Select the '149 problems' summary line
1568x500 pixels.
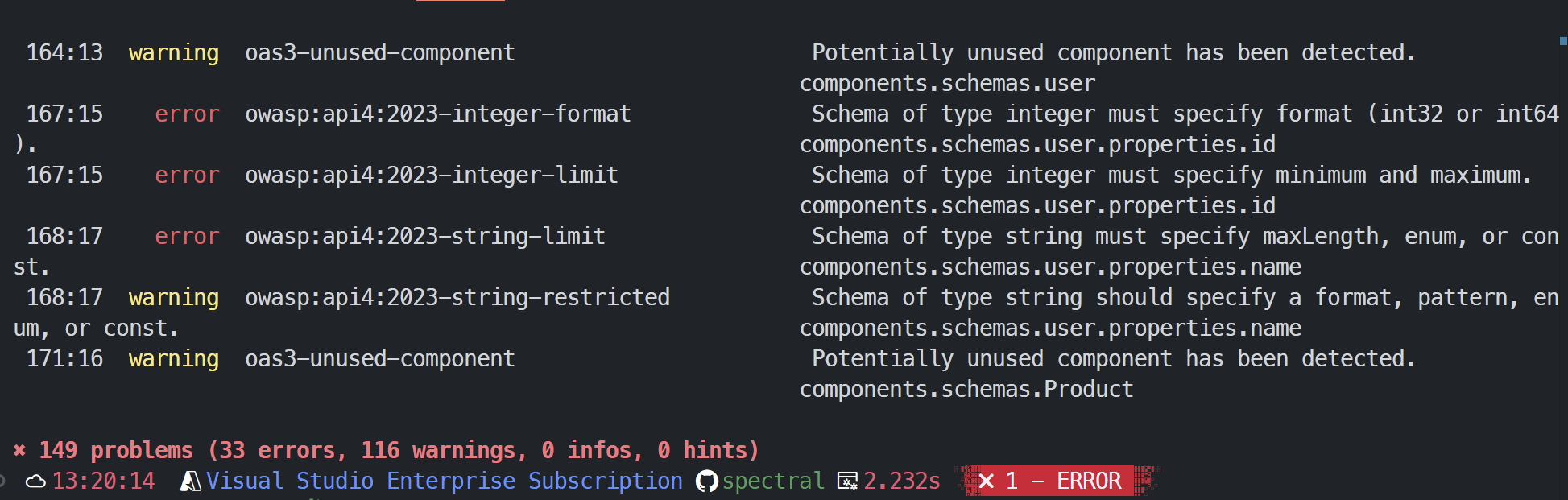387,450
